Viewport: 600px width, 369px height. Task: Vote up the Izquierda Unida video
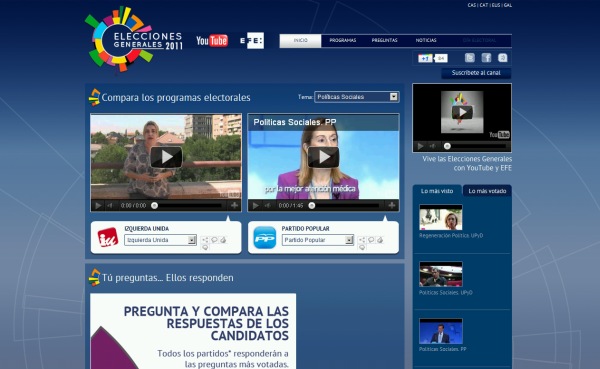[x=223, y=240]
